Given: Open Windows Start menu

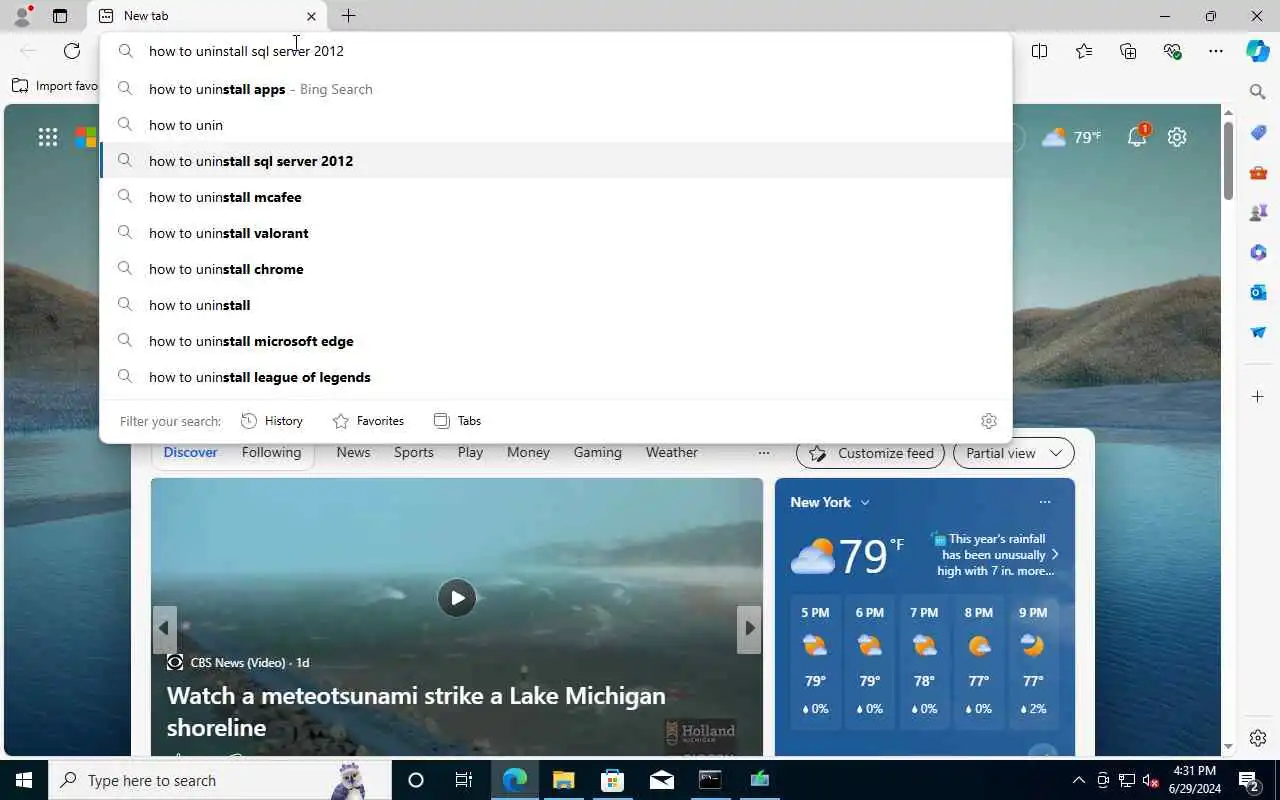Looking at the screenshot, I should [x=24, y=780].
